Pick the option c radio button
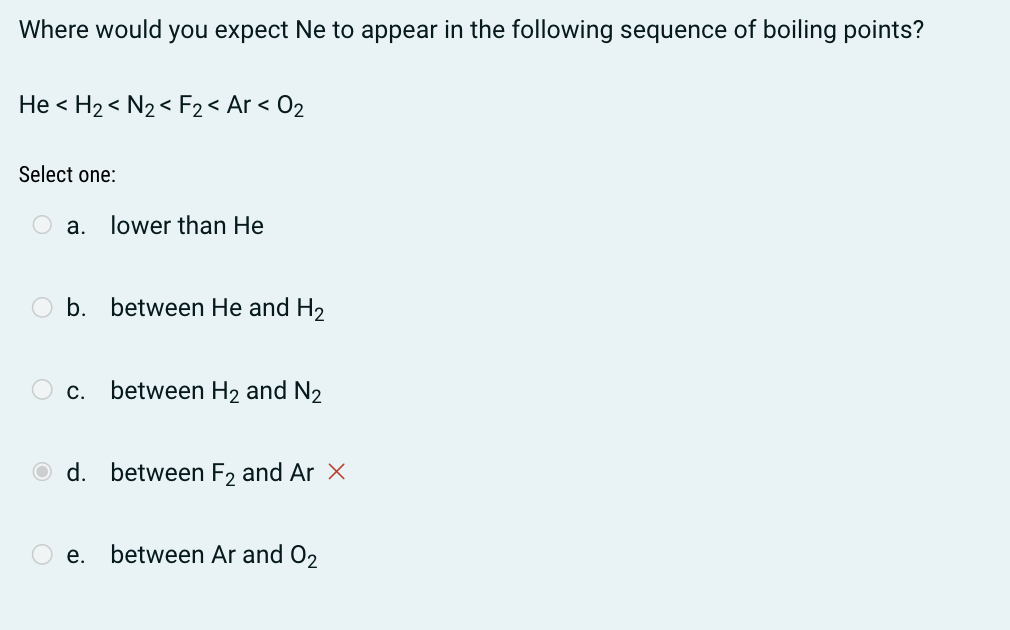The width and height of the screenshot is (1010, 630). coord(42,390)
